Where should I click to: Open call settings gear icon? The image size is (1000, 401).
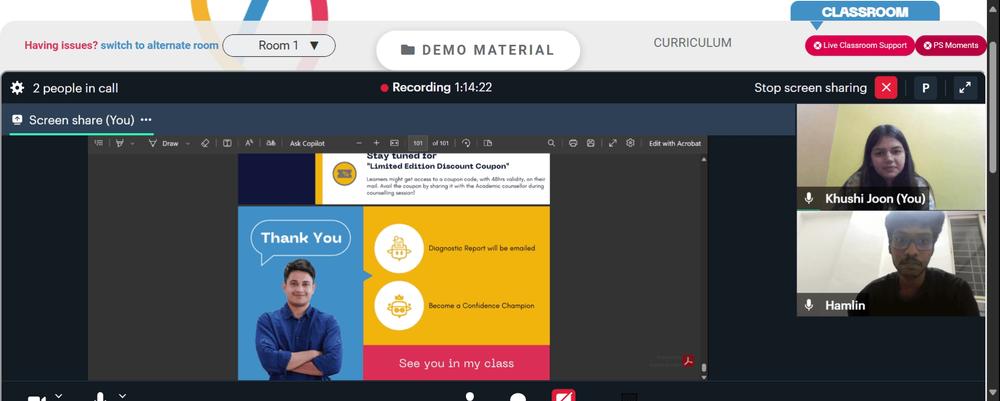point(17,88)
